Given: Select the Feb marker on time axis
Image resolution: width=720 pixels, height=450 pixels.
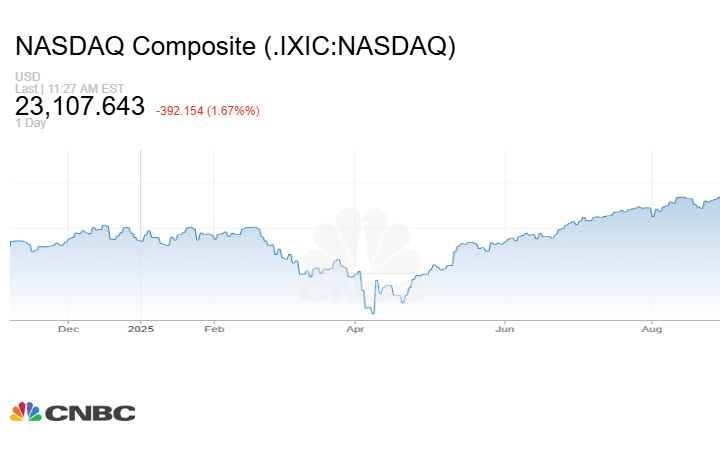Looking at the screenshot, I should [213, 328].
